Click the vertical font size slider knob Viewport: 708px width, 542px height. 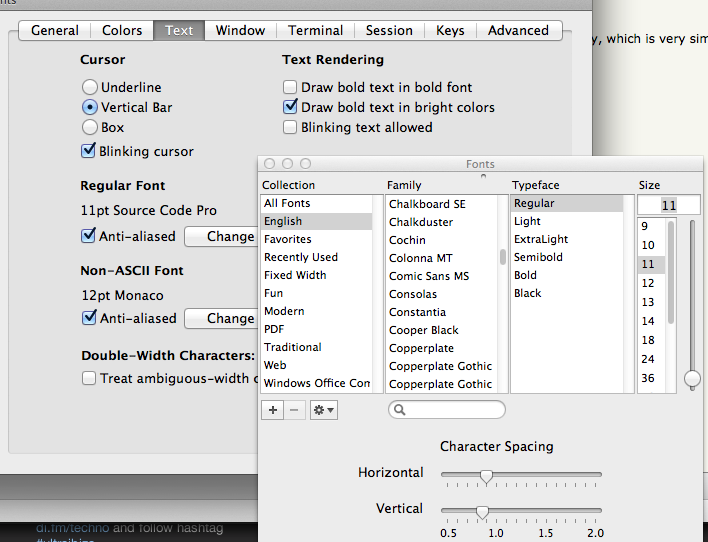[x=692, y=378]
